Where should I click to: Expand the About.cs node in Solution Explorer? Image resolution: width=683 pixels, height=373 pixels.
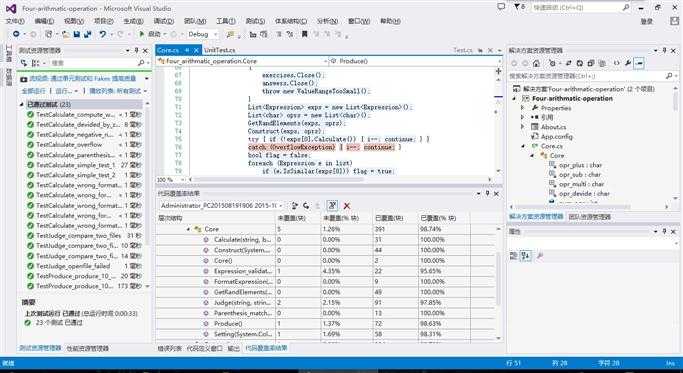523,127
